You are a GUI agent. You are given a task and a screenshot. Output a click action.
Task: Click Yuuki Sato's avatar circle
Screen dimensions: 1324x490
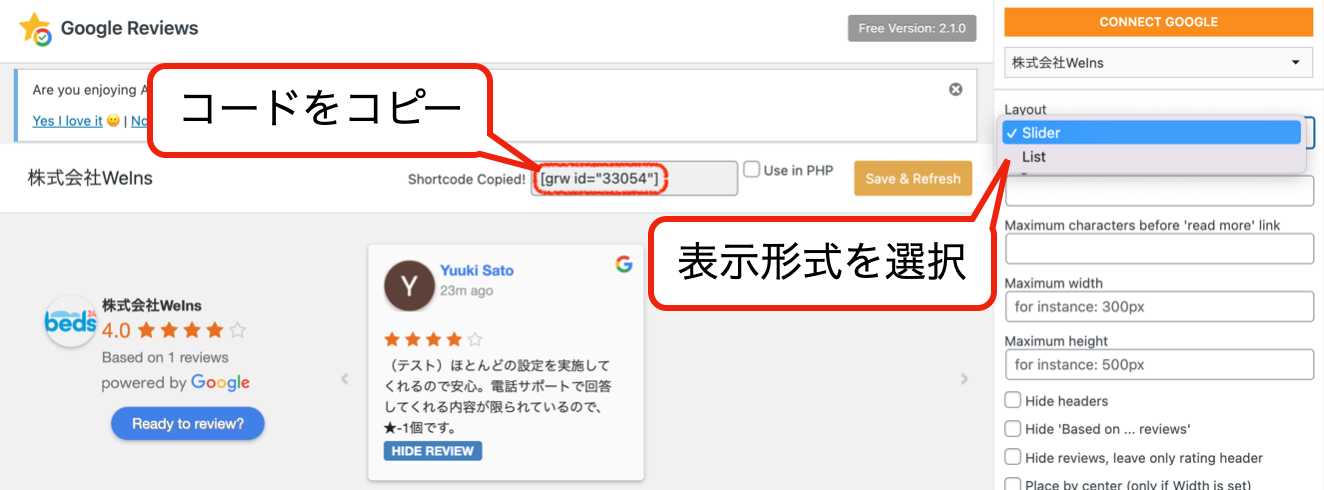click(x=409, y=286)
